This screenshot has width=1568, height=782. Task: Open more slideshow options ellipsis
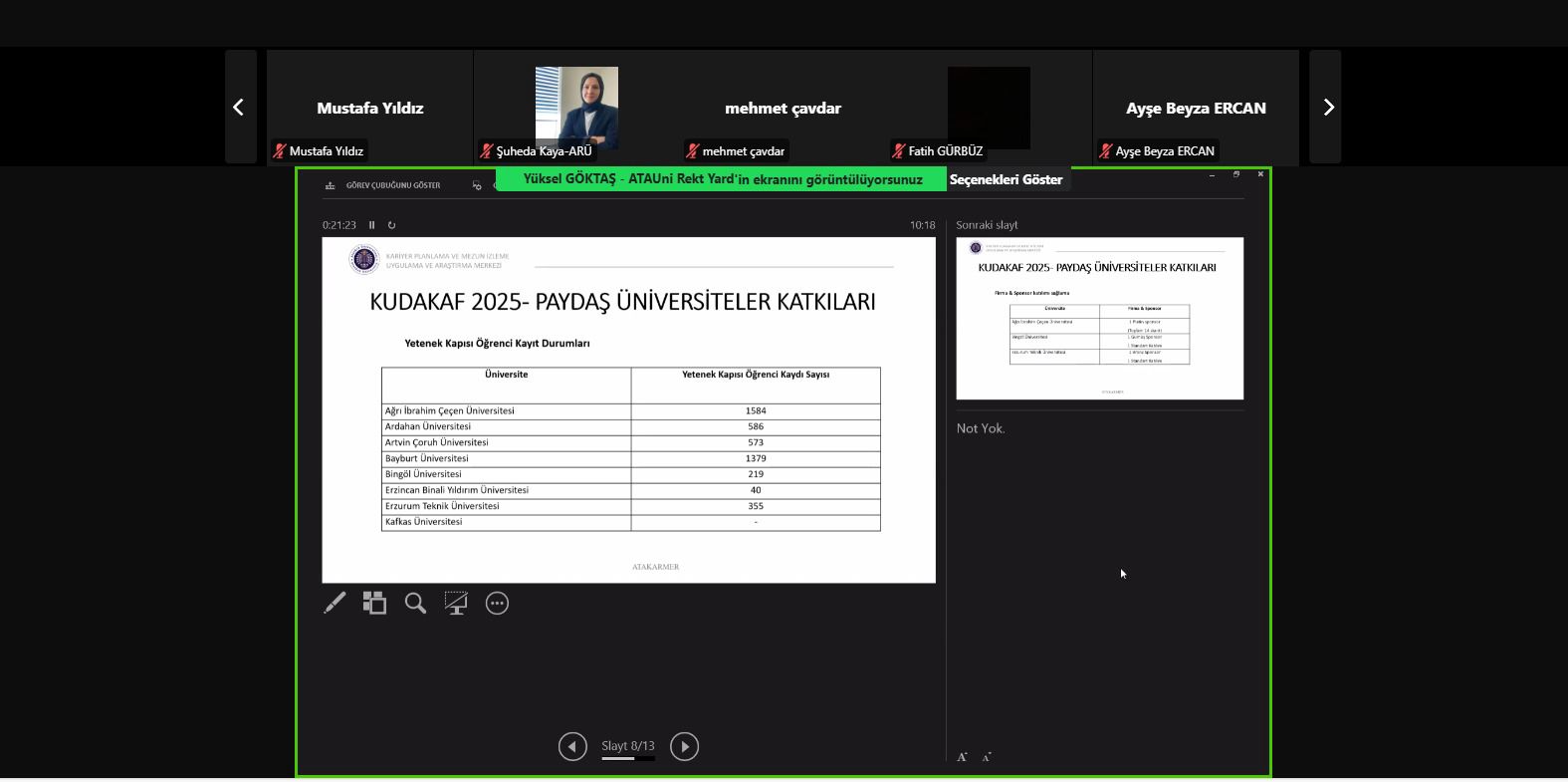point(497,603)
